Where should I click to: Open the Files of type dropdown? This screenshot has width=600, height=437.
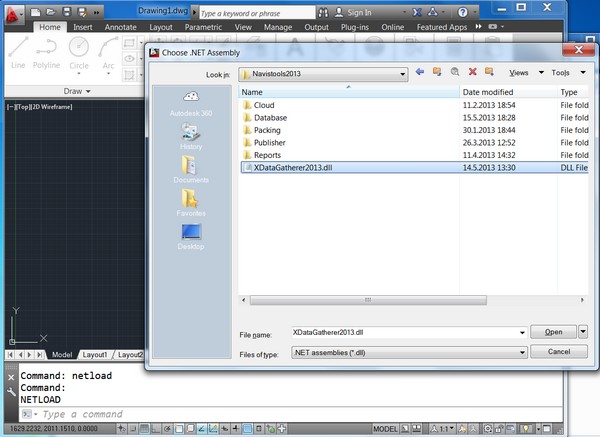(x=521, y=352)
